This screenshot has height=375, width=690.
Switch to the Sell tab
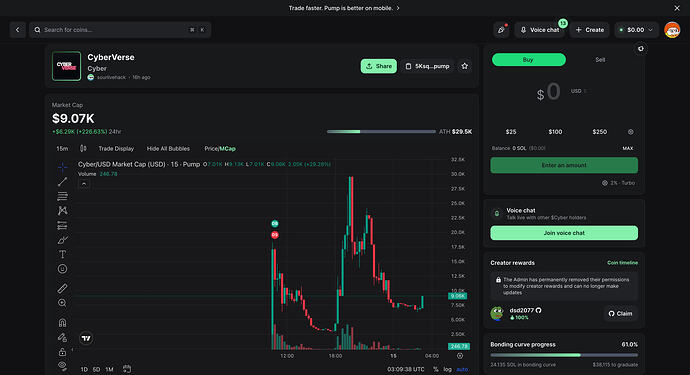click(600, 59)
